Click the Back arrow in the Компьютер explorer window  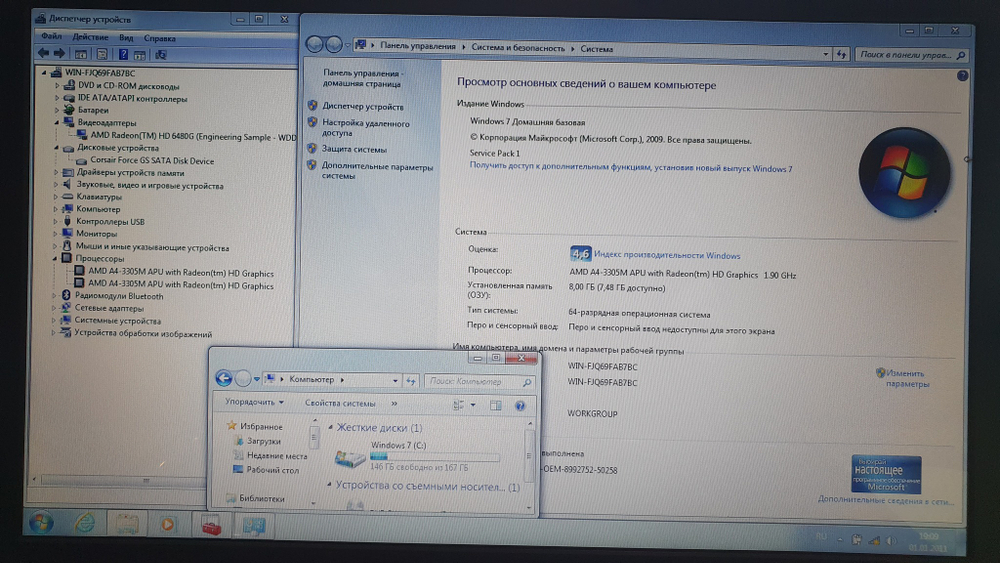coord(223,378)
